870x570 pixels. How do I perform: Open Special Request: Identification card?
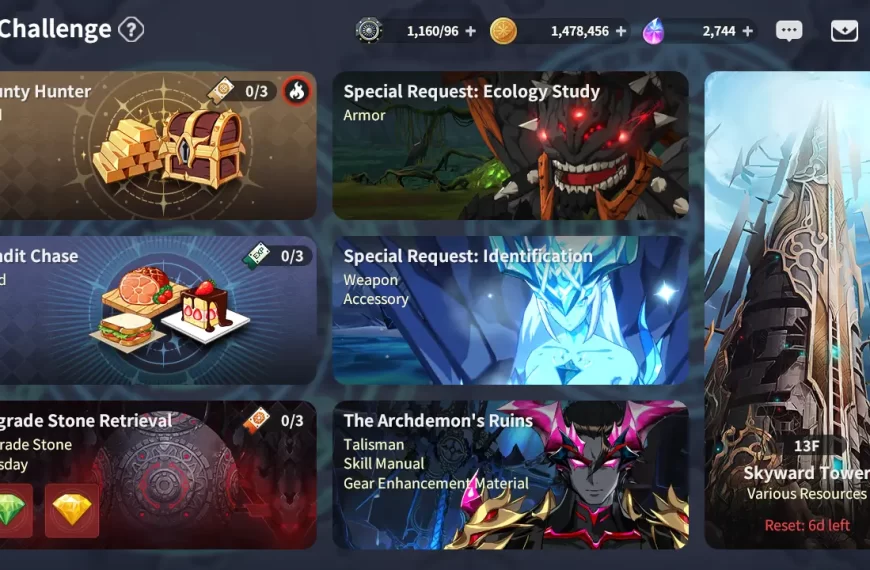(x=510, y=310)
